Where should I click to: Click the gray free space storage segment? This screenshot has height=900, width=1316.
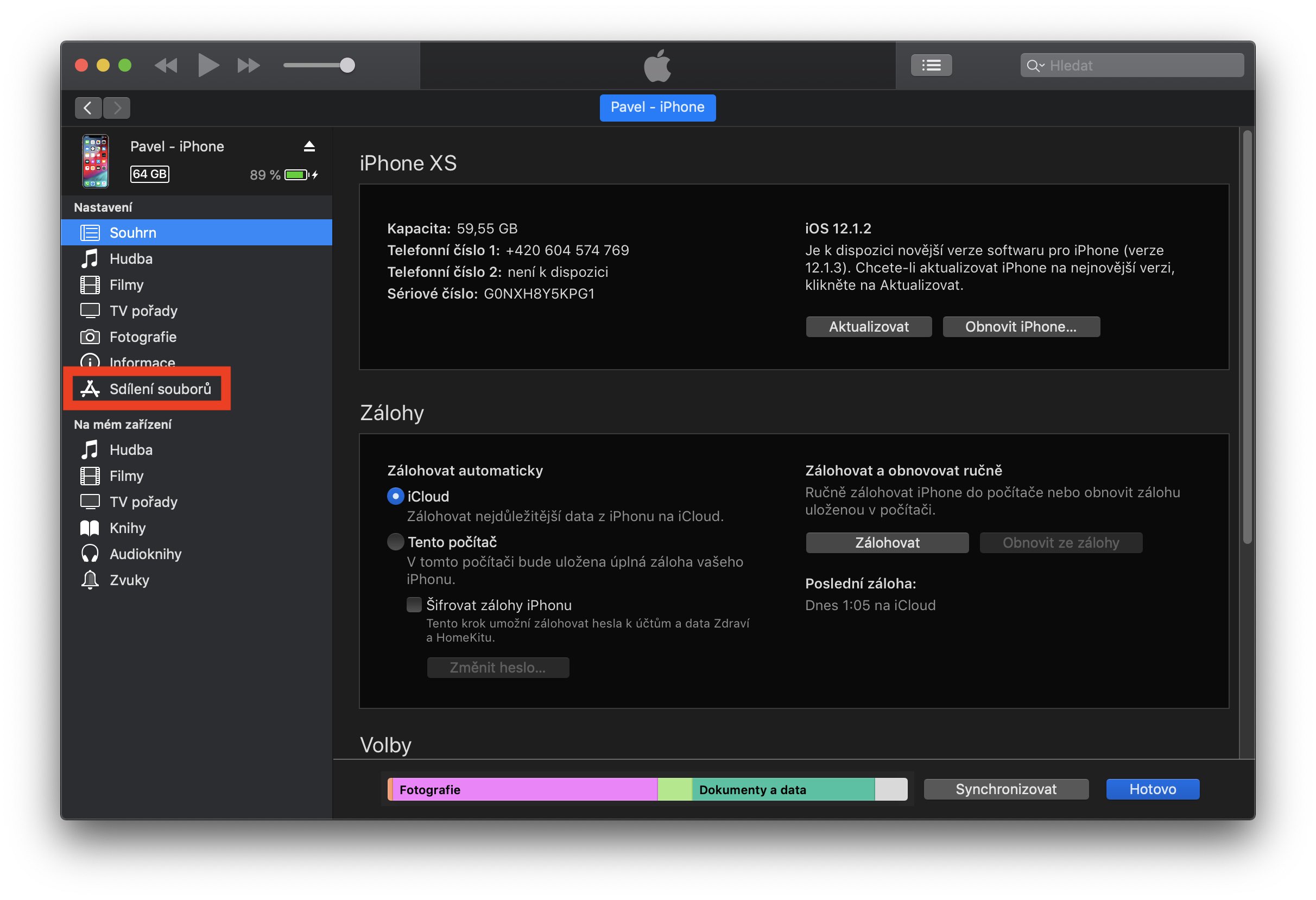coord(891,790)
